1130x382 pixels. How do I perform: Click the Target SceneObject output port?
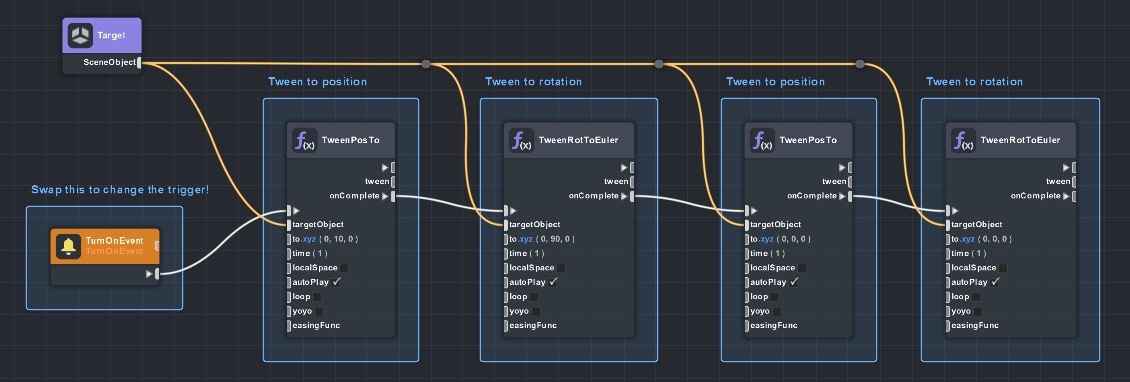click(x=139, y=63)
